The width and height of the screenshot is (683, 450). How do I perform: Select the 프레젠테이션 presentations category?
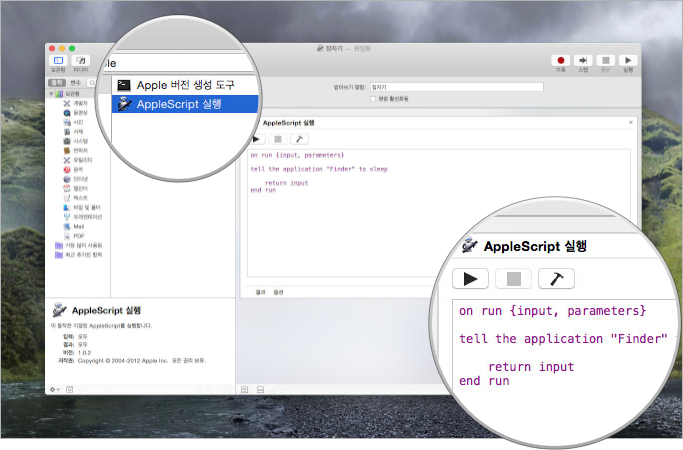[x=83, y=217]
